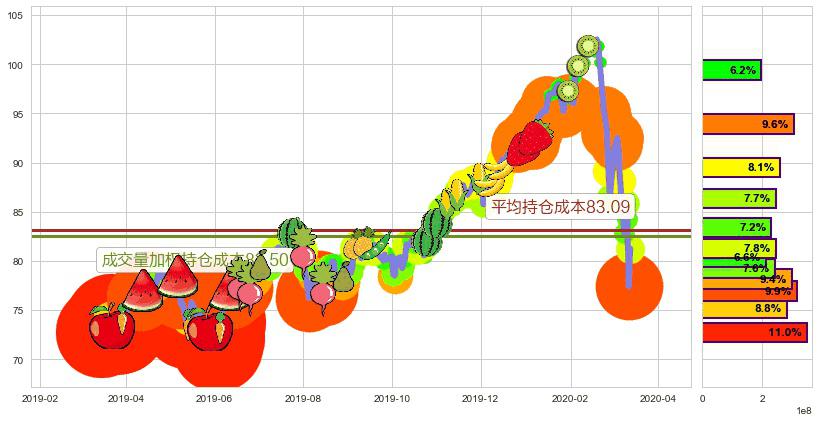Click the whole watermelon near 2019-08

(x=294, y=233)
